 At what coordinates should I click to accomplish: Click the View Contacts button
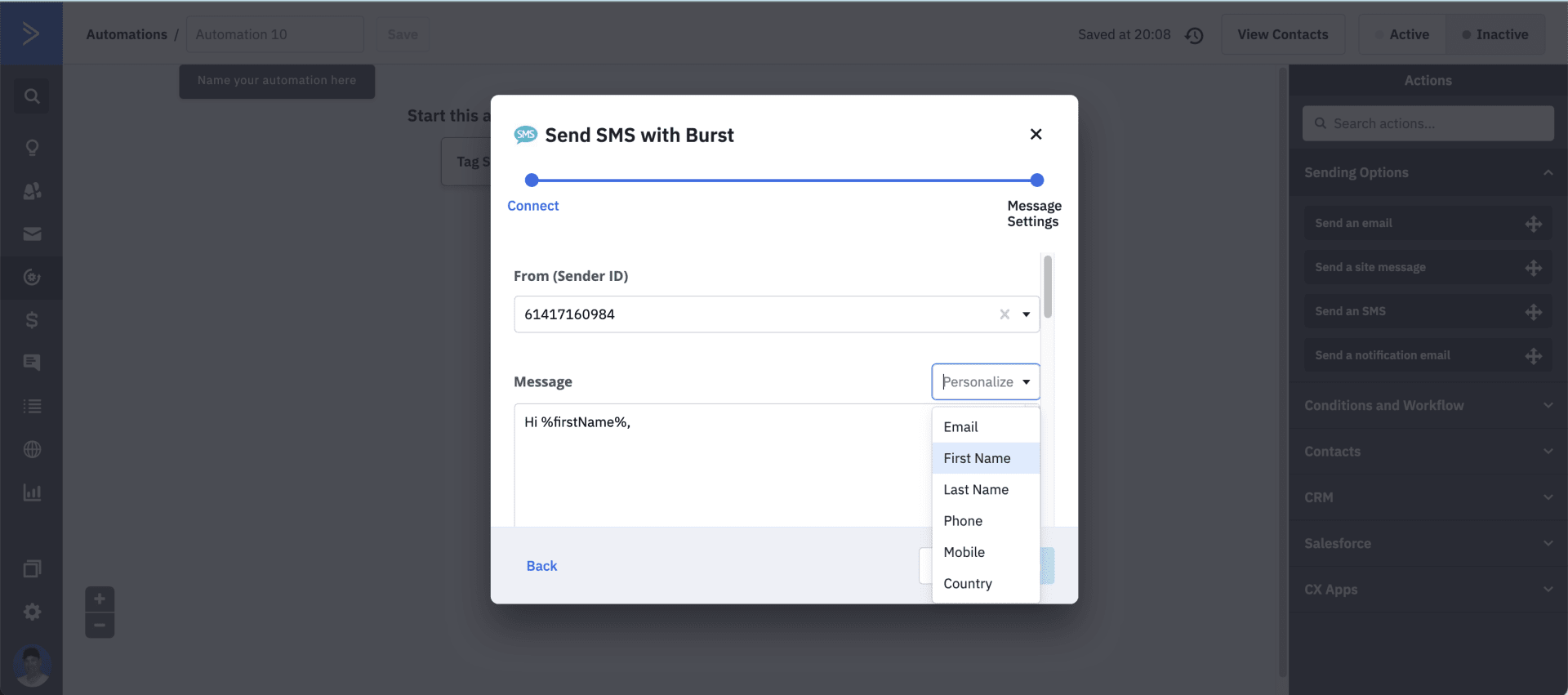[x=1283, y=34]
